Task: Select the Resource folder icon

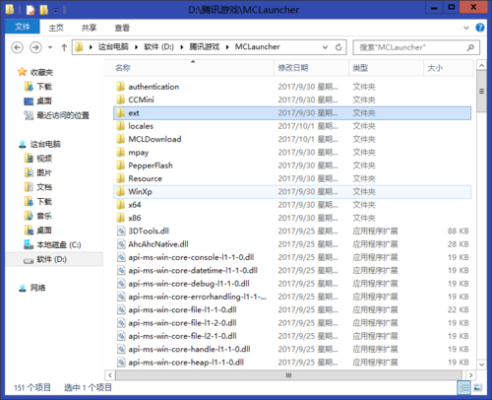Action: pos(121,178)
